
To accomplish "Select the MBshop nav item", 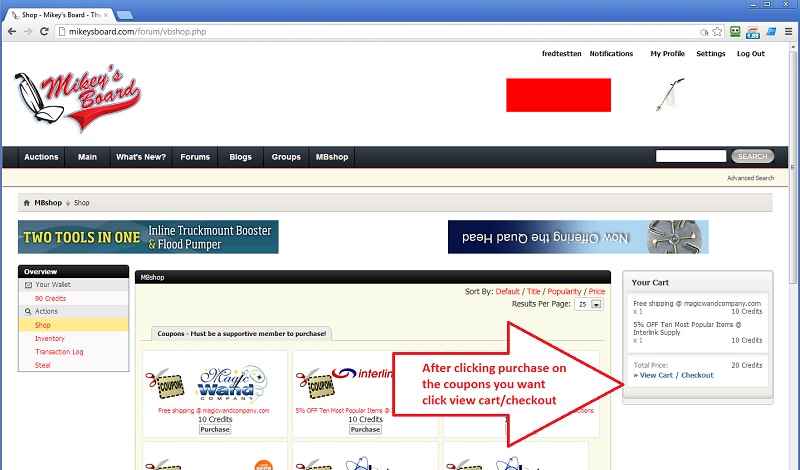I will click(332, 157).
